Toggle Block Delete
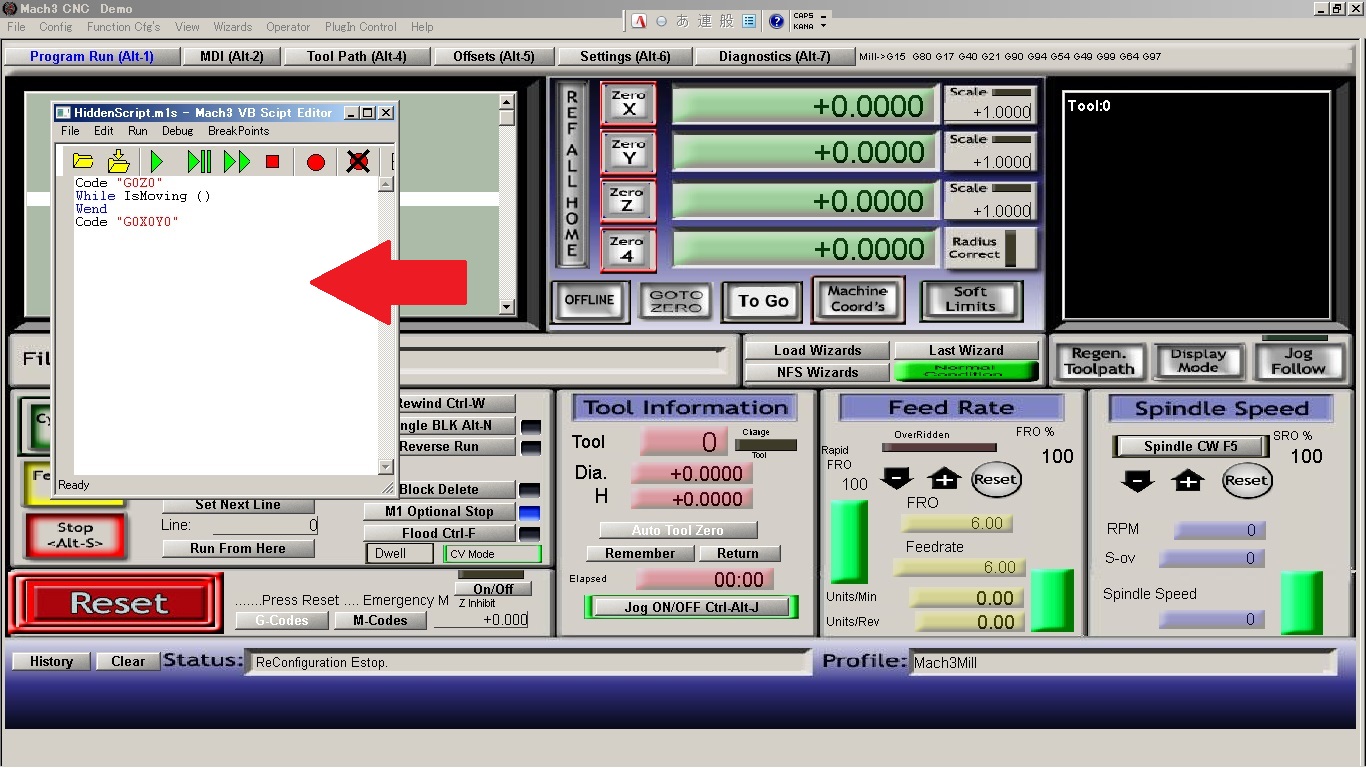The height and width of the screenshot is (768, 1366). 439,489
